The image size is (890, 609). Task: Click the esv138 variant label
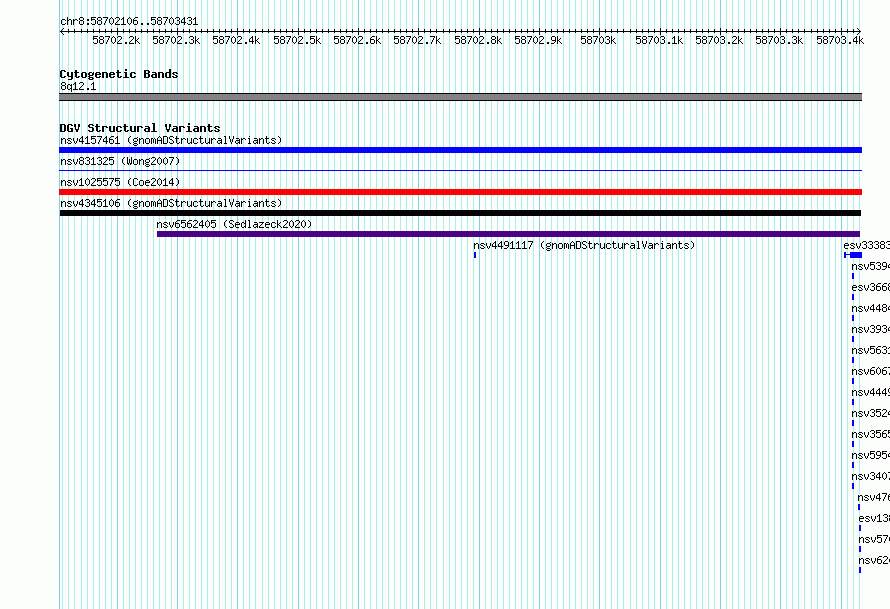(874, 518)
